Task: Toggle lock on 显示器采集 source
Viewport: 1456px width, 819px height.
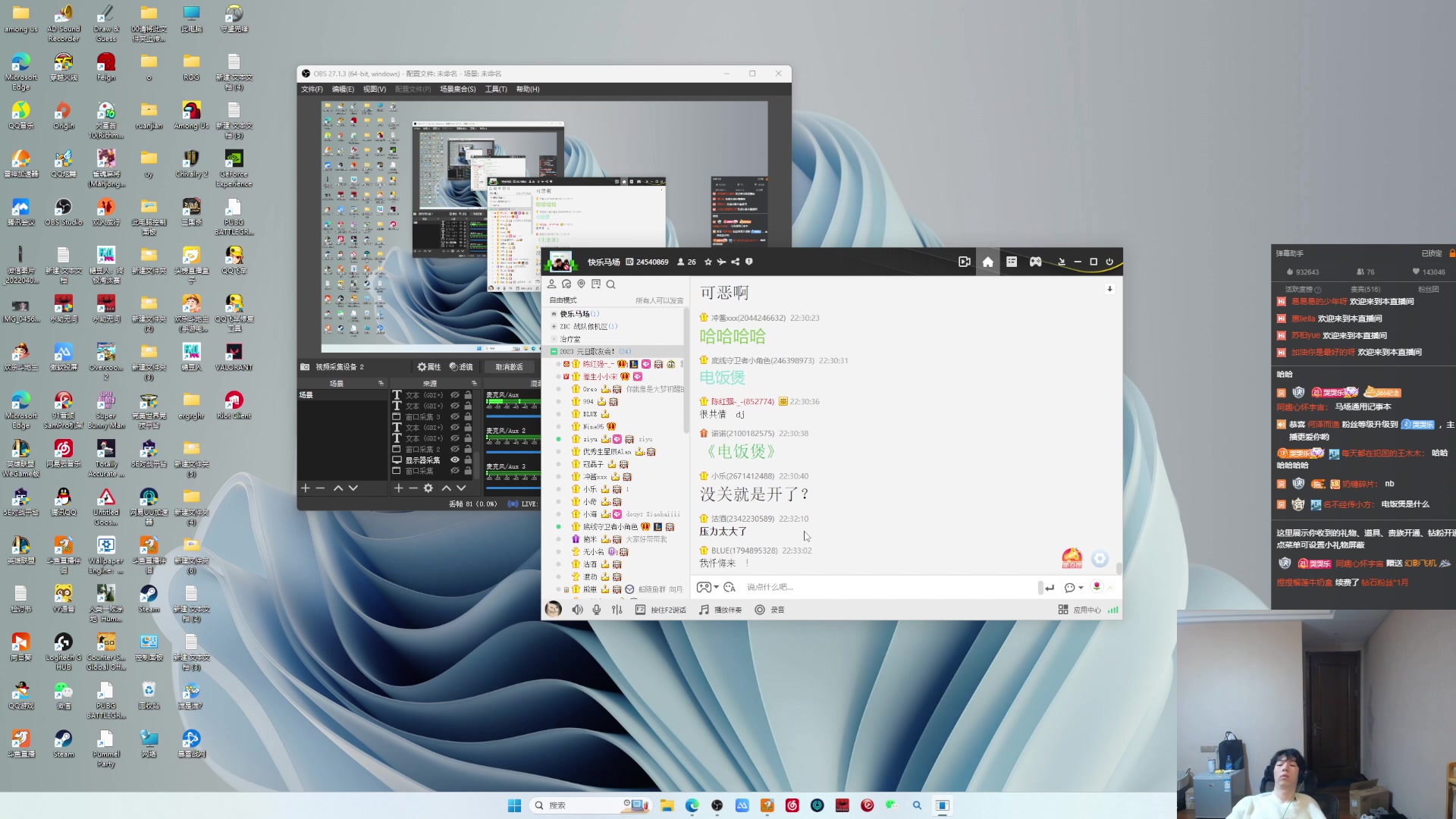Action: 468,460
